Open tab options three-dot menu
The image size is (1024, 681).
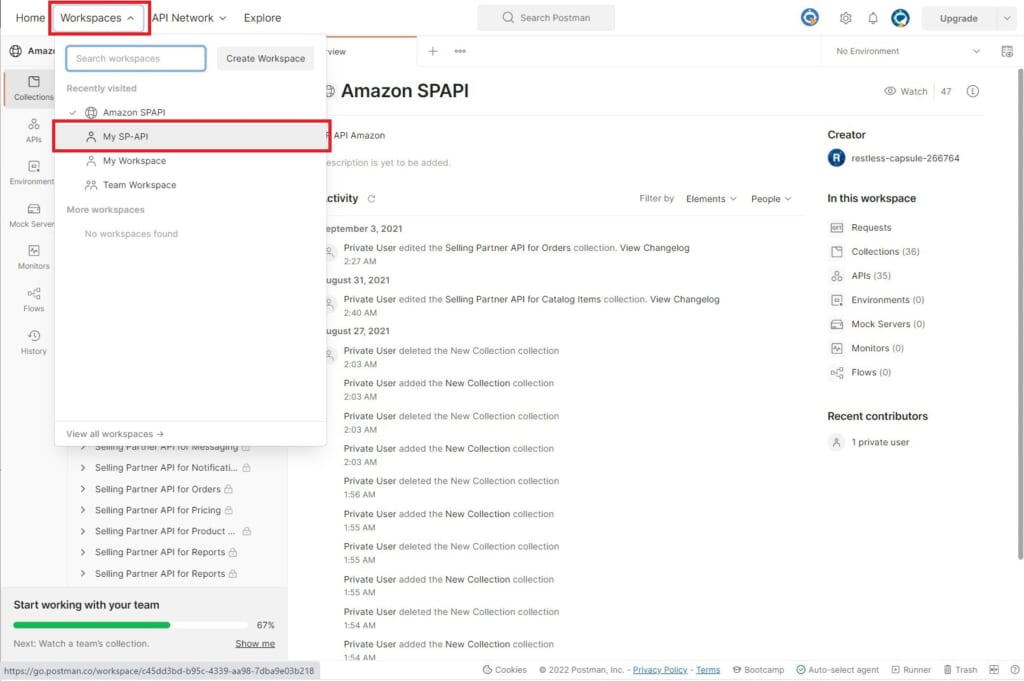tap(460, 51)
